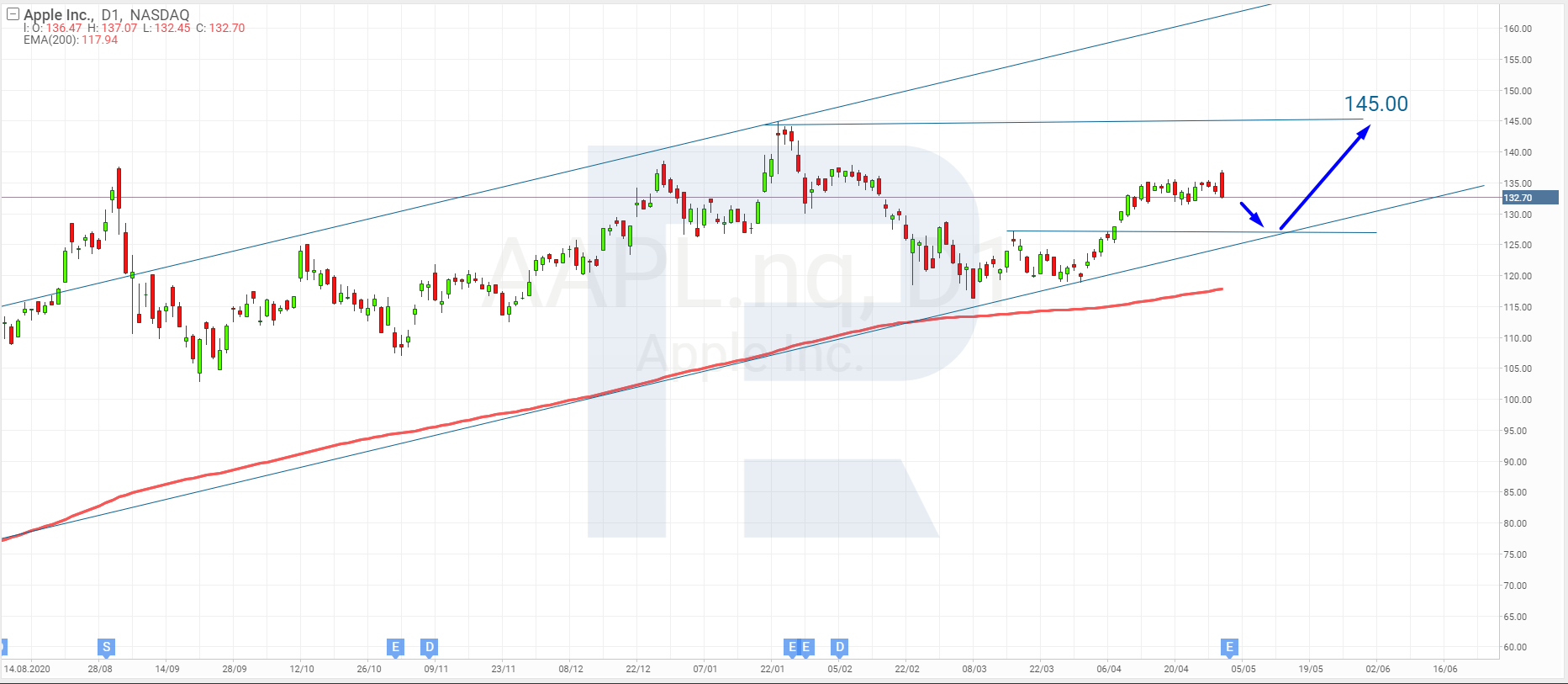Click the S split marker near 28/08

106,647
